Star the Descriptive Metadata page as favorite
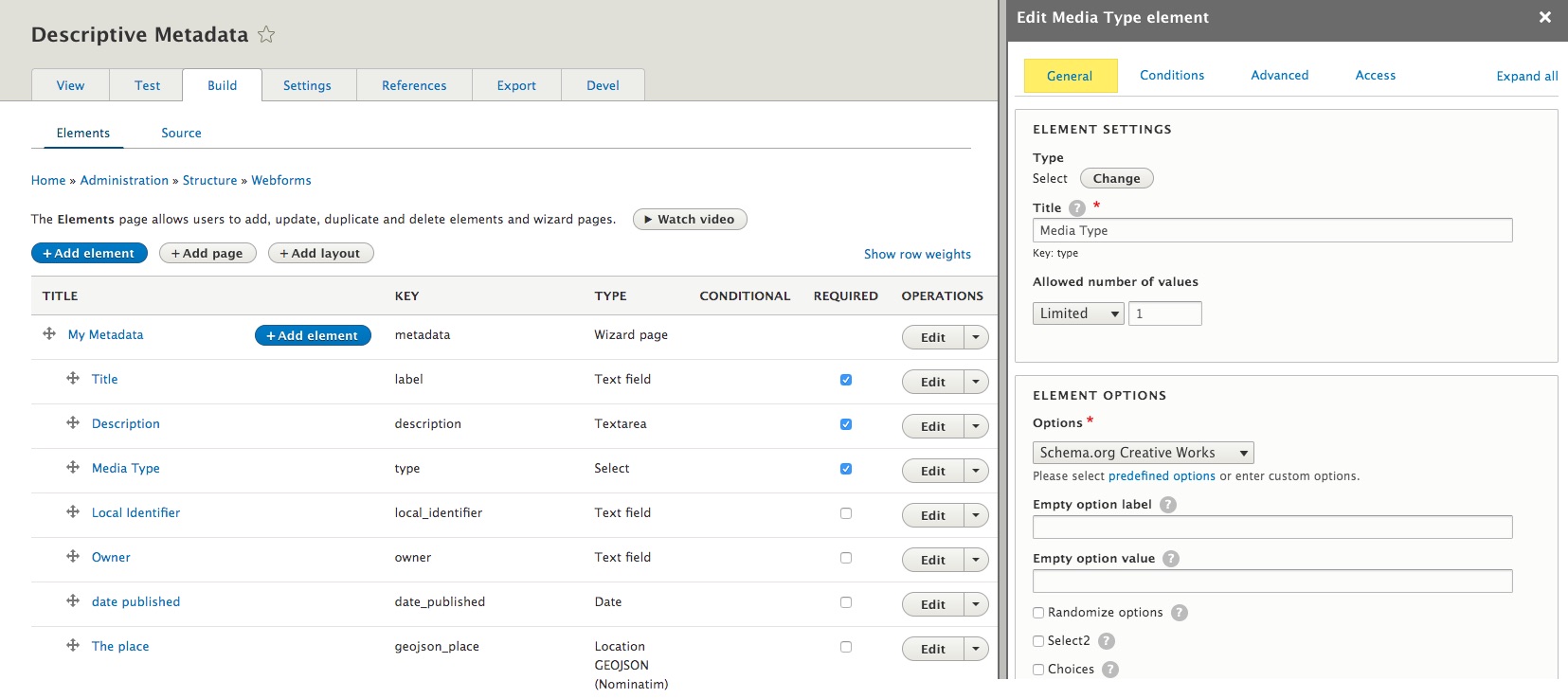 tap(266, 35)
